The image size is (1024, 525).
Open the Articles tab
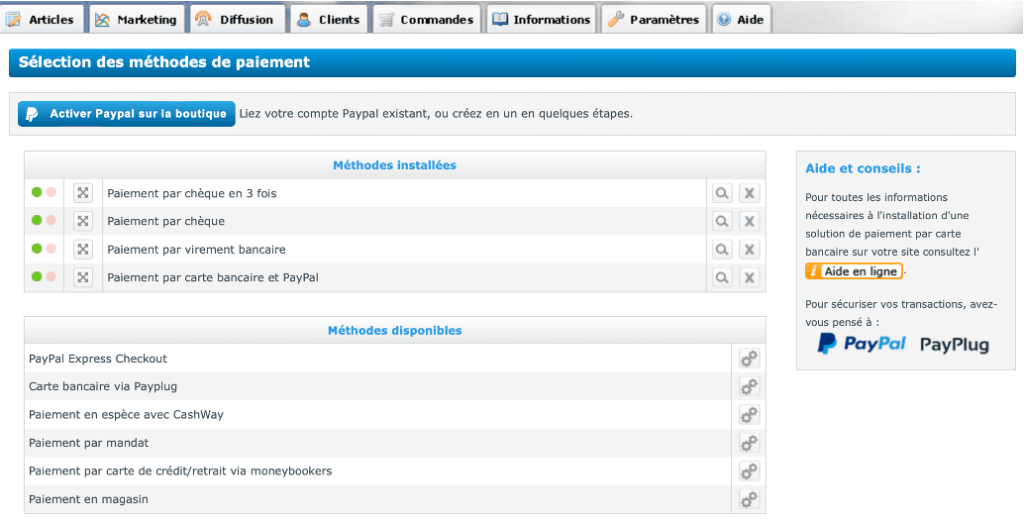pos(42,20)
